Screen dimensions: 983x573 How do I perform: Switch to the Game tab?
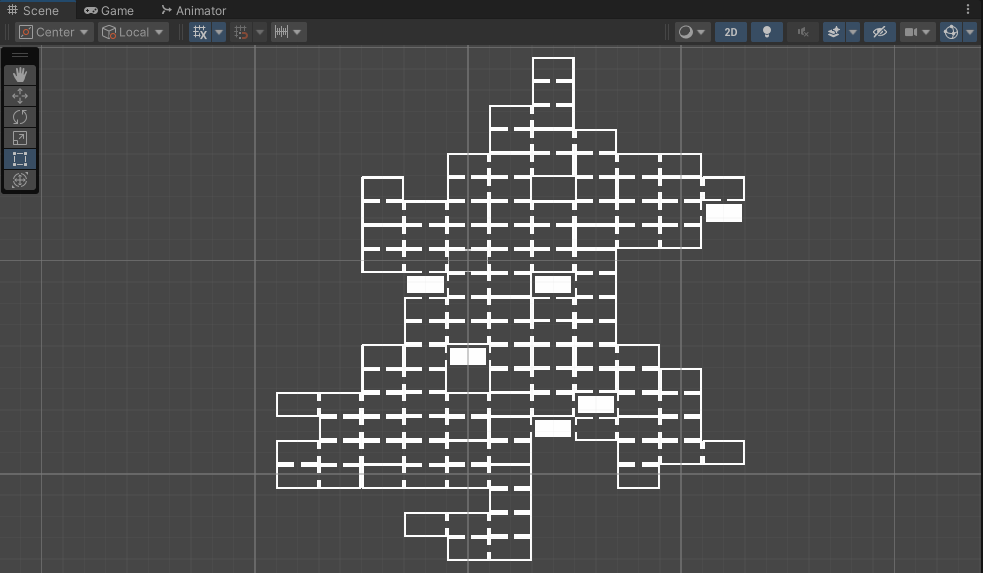coord(109,10)
